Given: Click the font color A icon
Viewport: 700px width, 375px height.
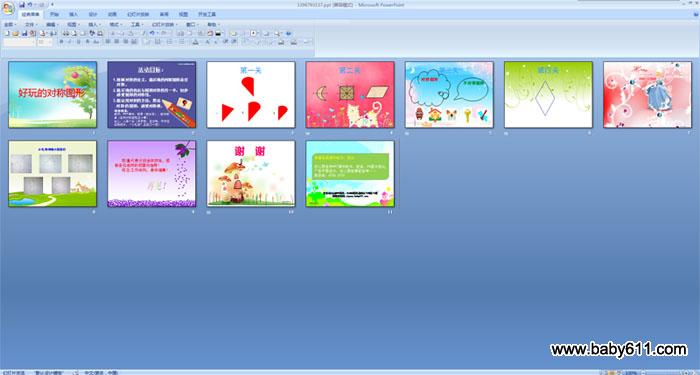Looking at the screenshot, I should pos(196,42).
